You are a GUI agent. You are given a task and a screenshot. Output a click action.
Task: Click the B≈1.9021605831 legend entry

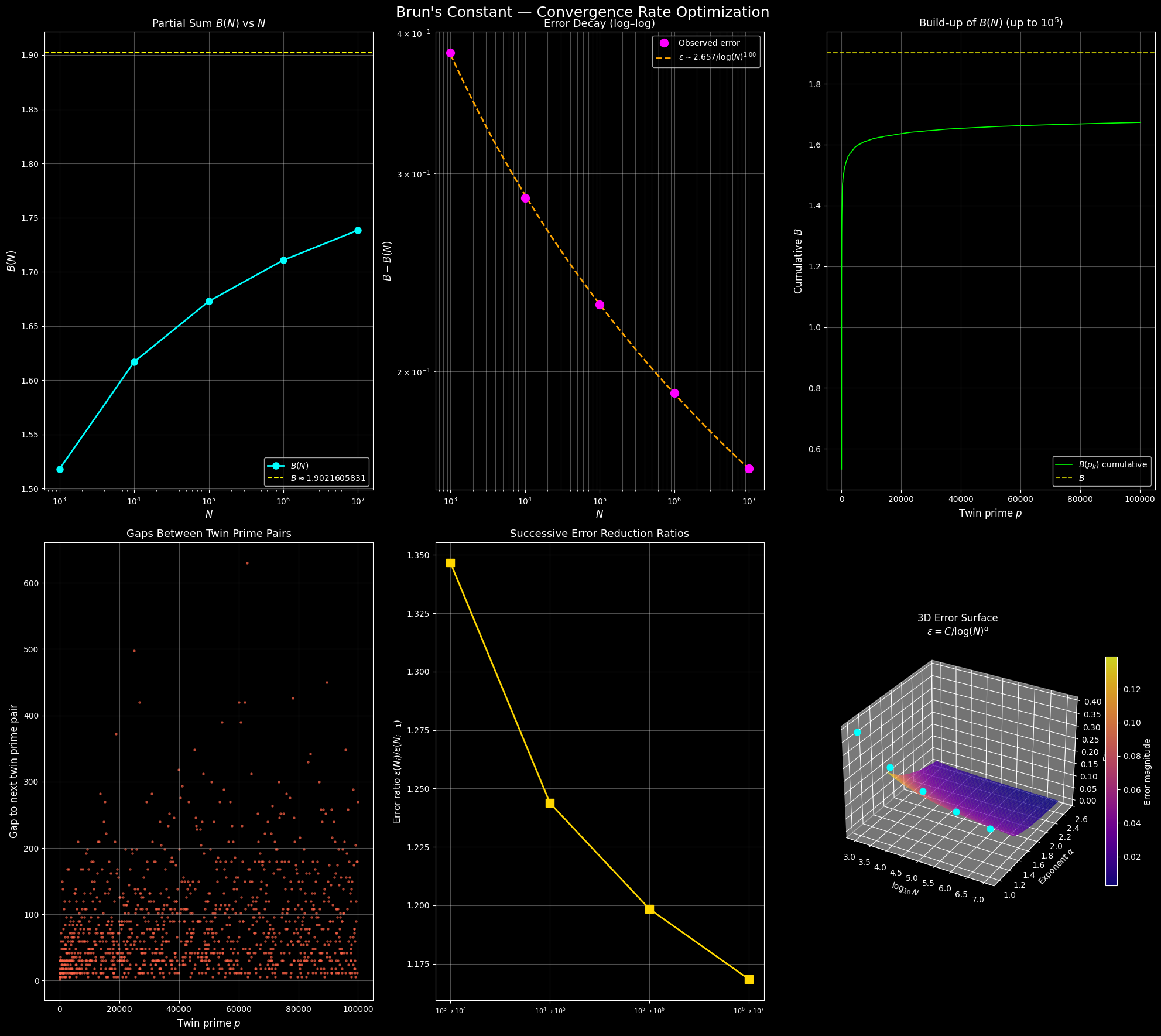click(327, 478)
